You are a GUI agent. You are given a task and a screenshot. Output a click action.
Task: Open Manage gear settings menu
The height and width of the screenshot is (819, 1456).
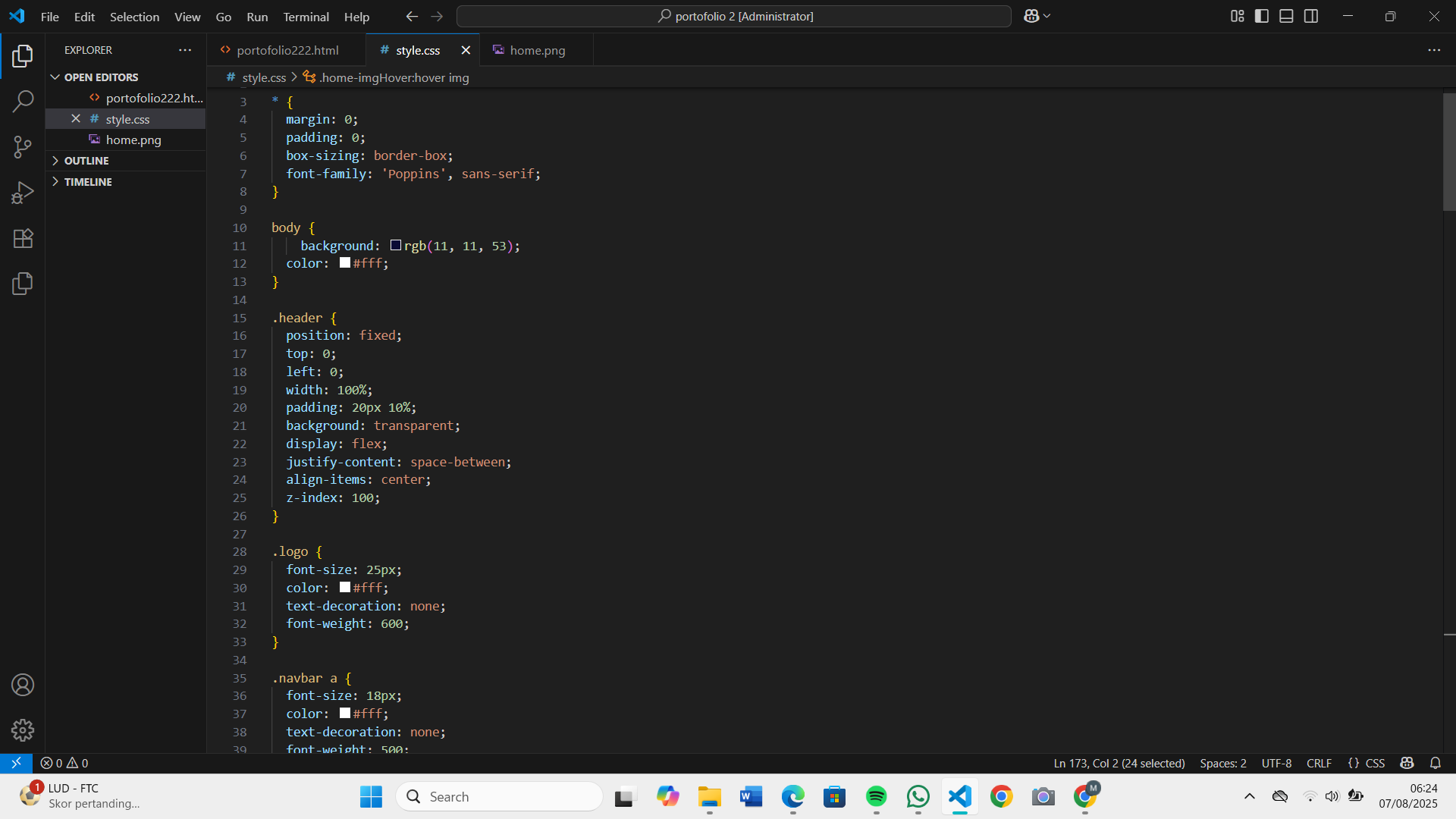click(23, 730)
